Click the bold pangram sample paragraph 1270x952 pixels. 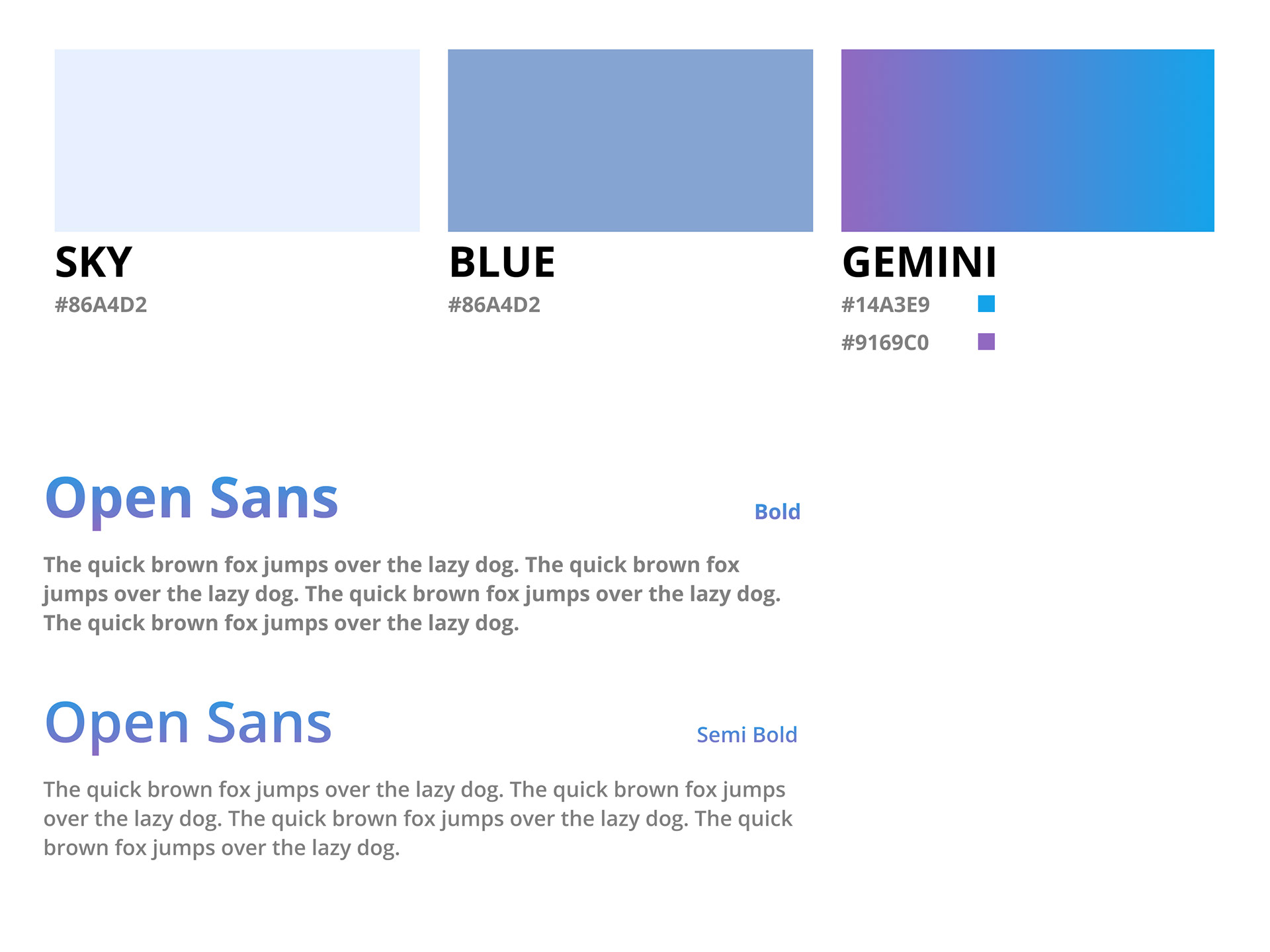(x=411, y=594)
